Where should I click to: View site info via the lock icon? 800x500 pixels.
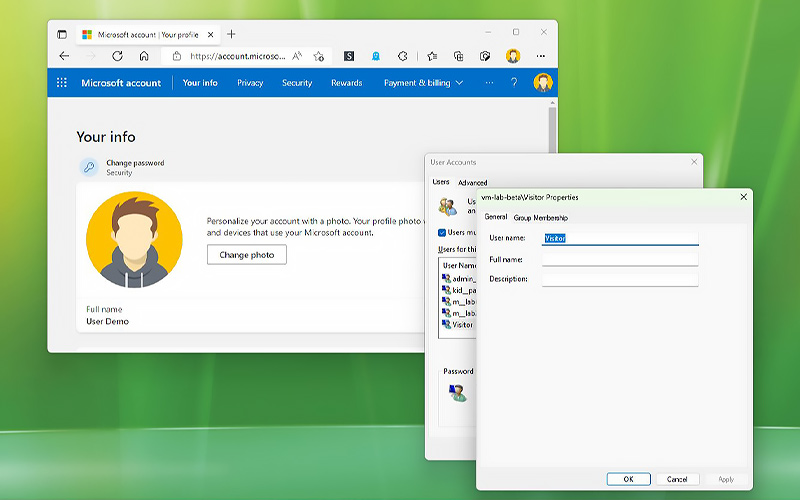(x=177, y=56)
